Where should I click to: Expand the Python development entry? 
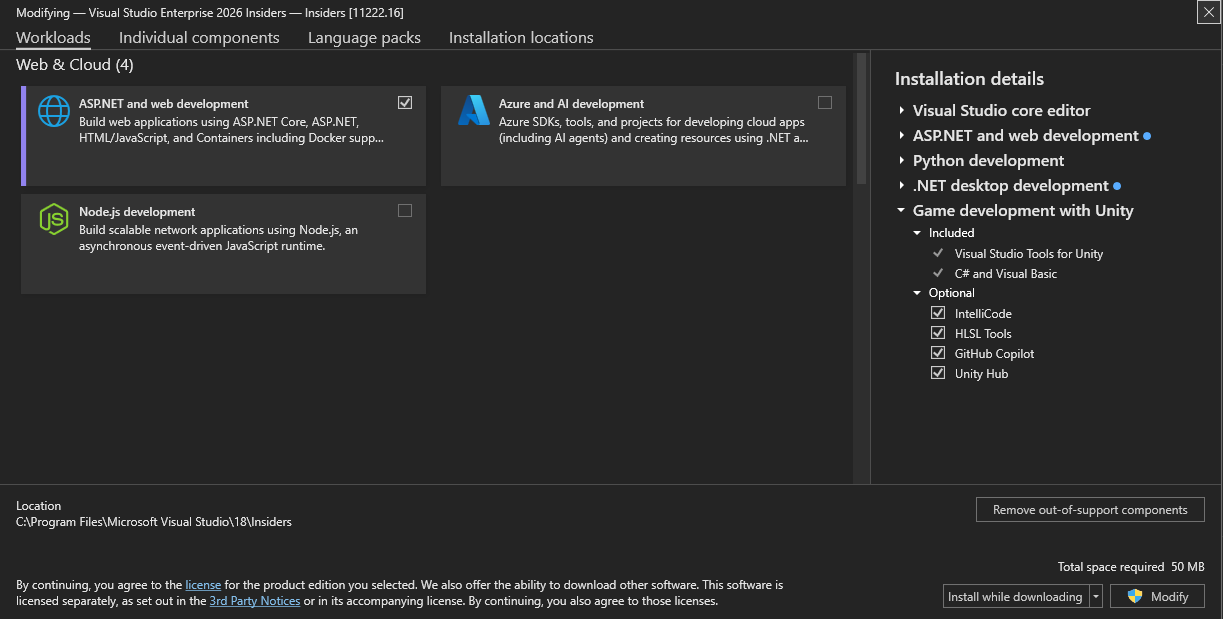(x=901, y=160)
